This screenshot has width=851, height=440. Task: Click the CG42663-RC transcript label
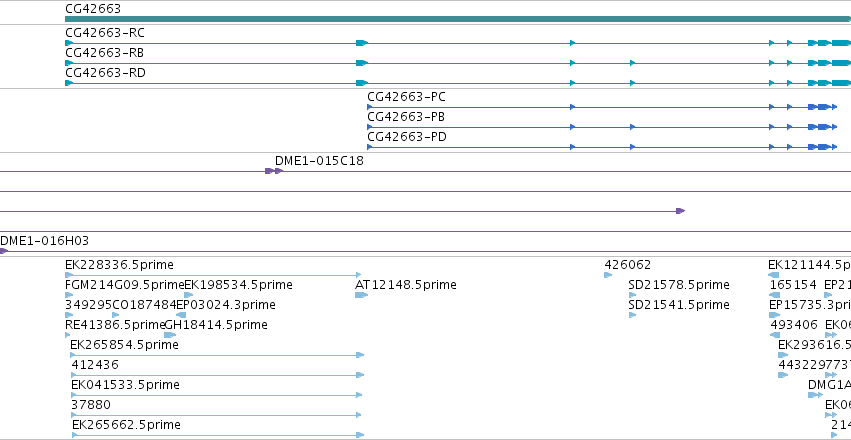tap(105, 33)
